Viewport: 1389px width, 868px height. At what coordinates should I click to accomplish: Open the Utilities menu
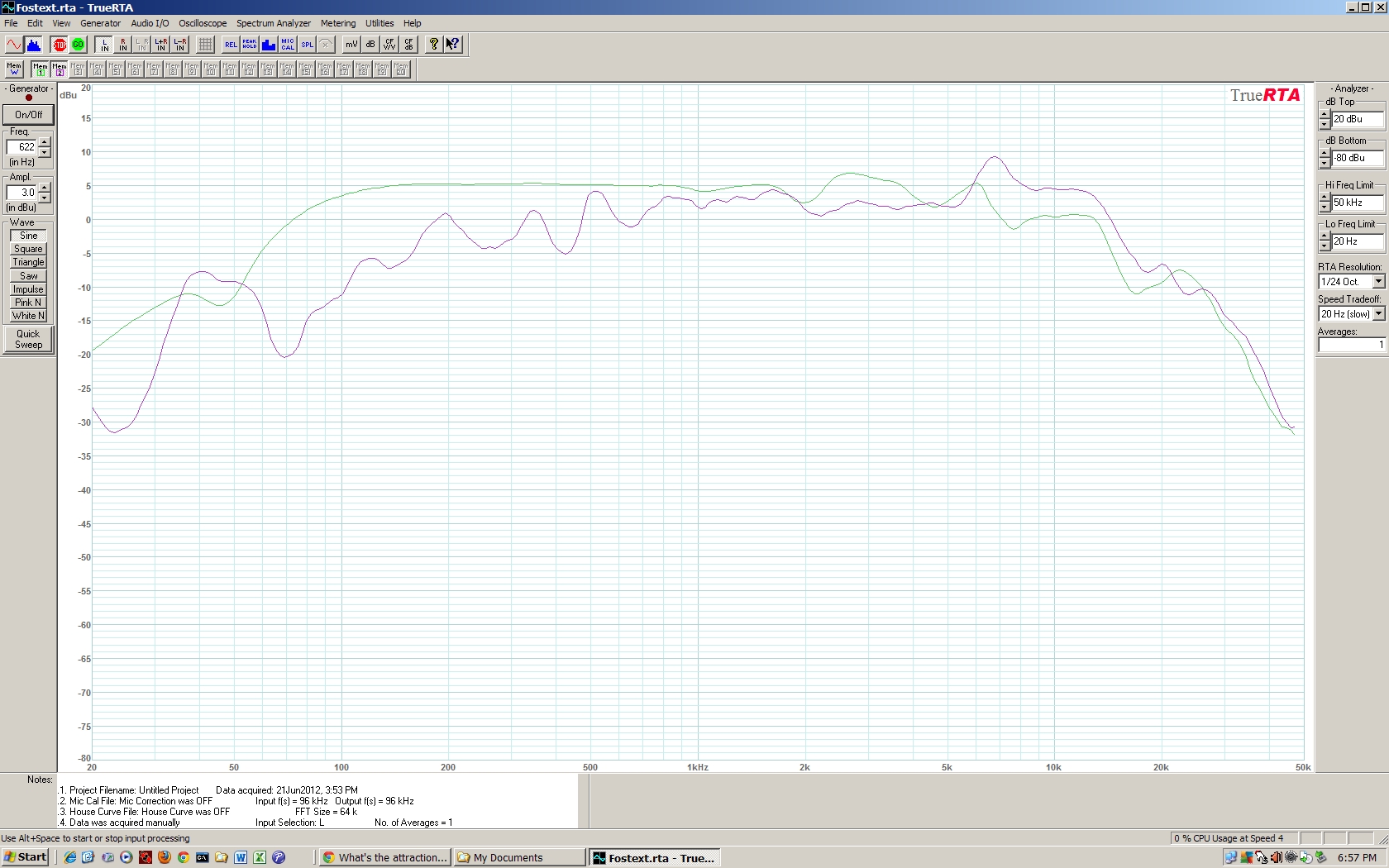click(x=379, y=23)
